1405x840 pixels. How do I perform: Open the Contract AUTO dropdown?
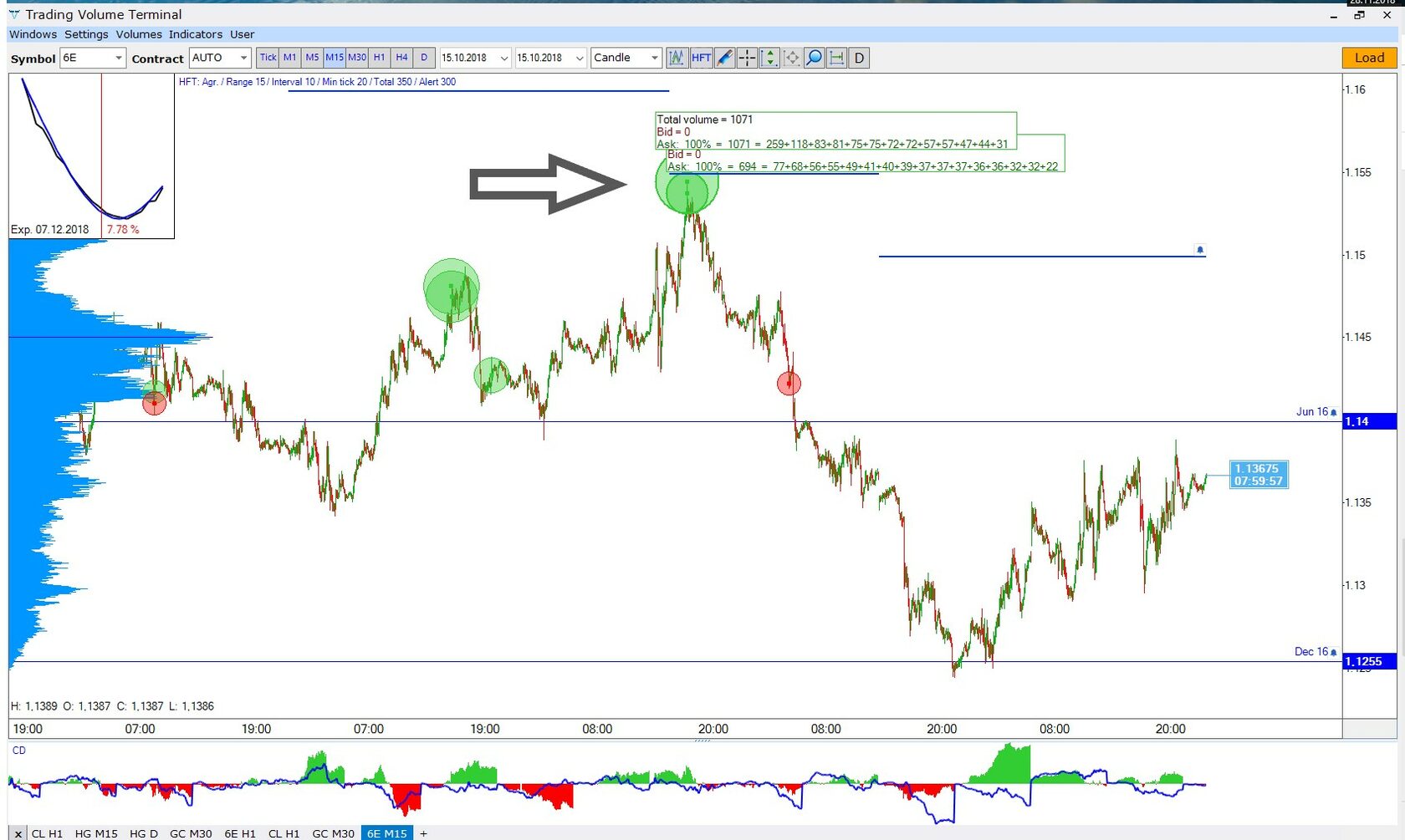243,58
